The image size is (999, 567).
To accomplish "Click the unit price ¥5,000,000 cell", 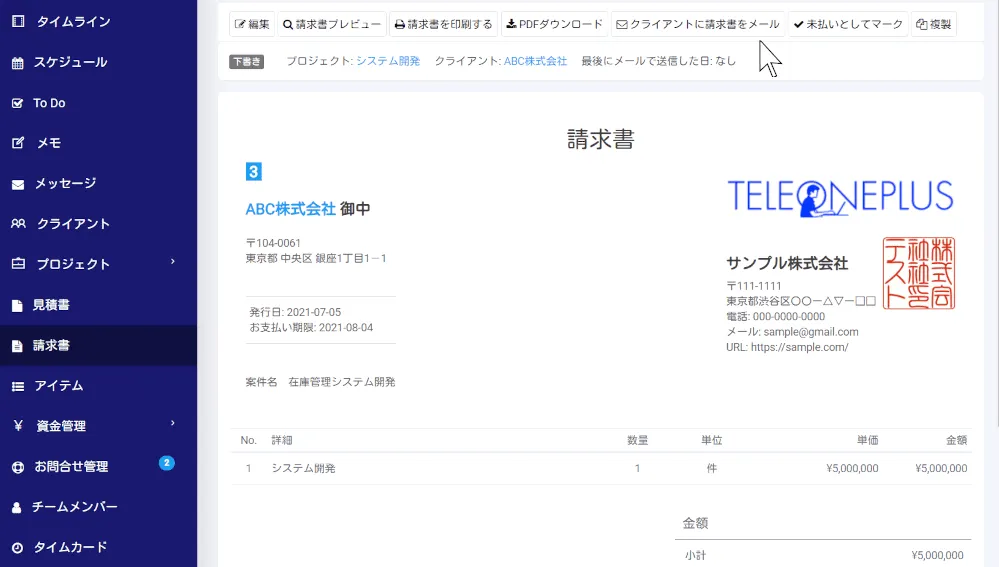I will click(x=852, y=468).
